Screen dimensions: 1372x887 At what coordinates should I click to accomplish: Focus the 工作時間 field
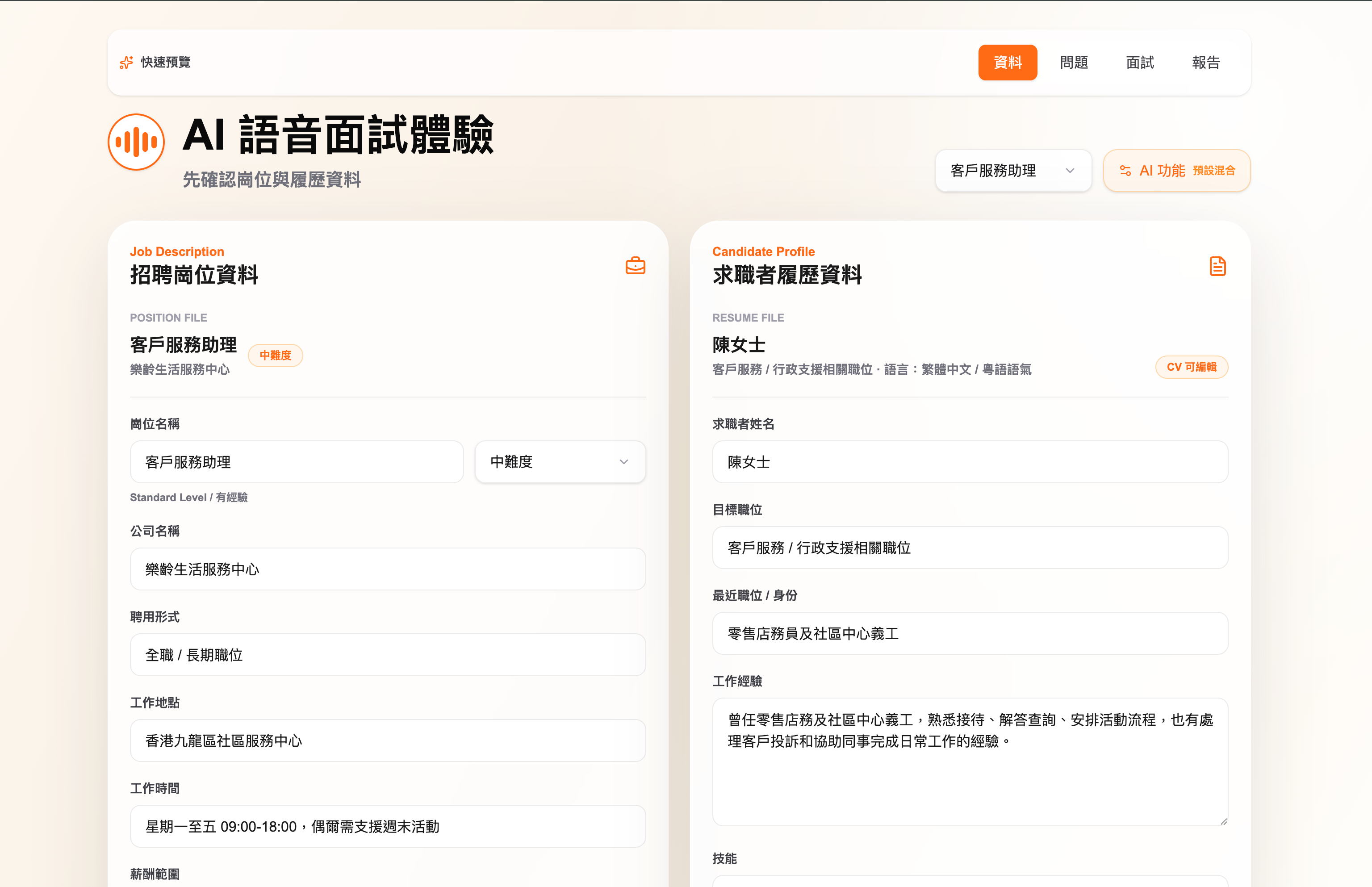coord(388,827)
